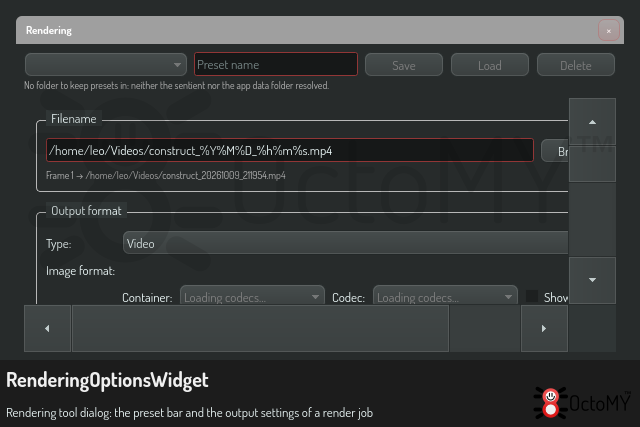640x427 pixels.
Task: Toggle the Show checkbox beside Codec
Action: pyautogui.click(x=532, y=296)
